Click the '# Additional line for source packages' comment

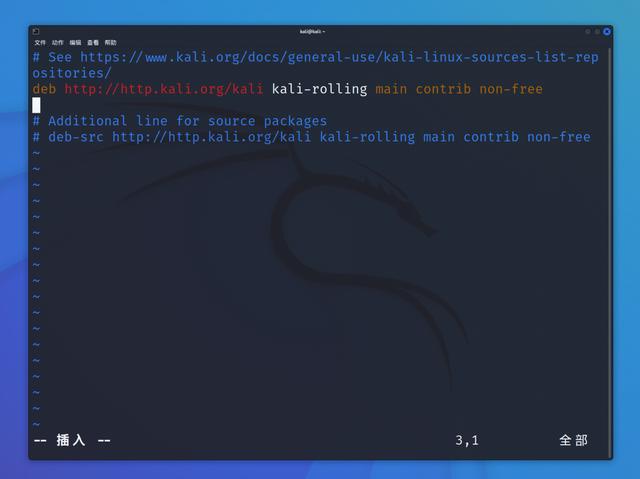pyautogui.click(x=180, y=121)
